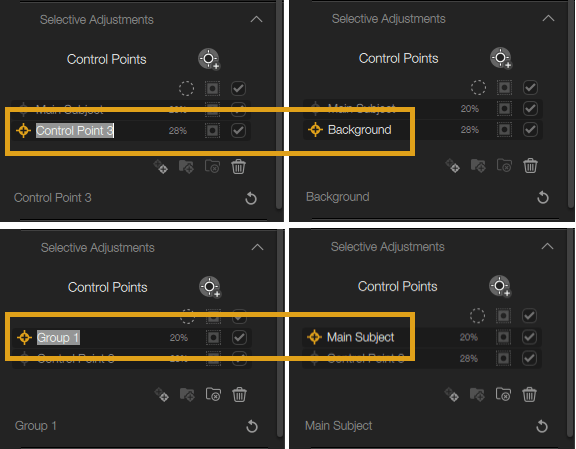This screenshot has height=449, width=576.
Task: Click the highlighted Control Point 3 name field
Action: pyautogui.click(x=75, y=130)
